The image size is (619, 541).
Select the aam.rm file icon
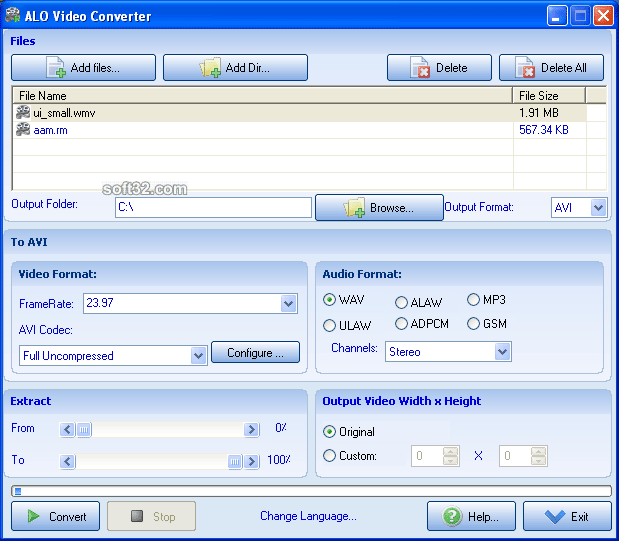point(23,130)
